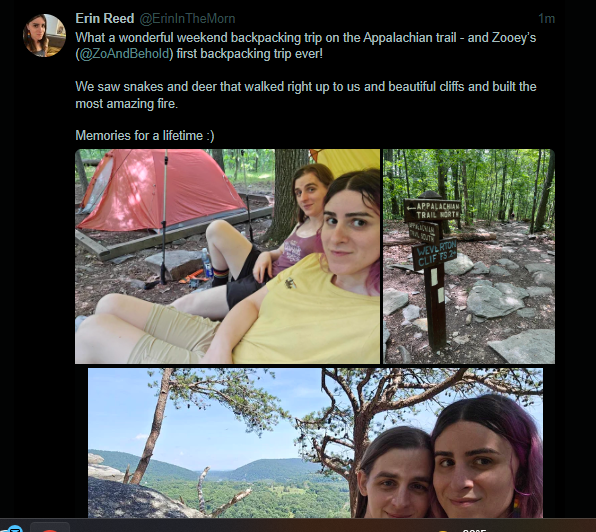Viewport: 596px width, 532px height.
Task: Open the red app icon in the taskbar
Action: (x=49, y=529)
